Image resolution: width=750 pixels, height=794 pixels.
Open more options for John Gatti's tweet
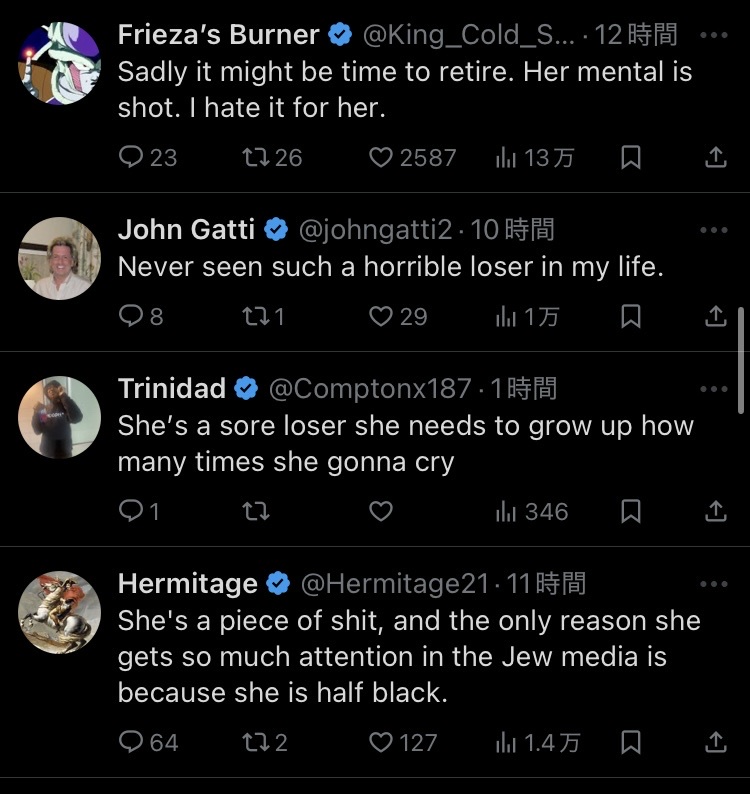[714, 230]
